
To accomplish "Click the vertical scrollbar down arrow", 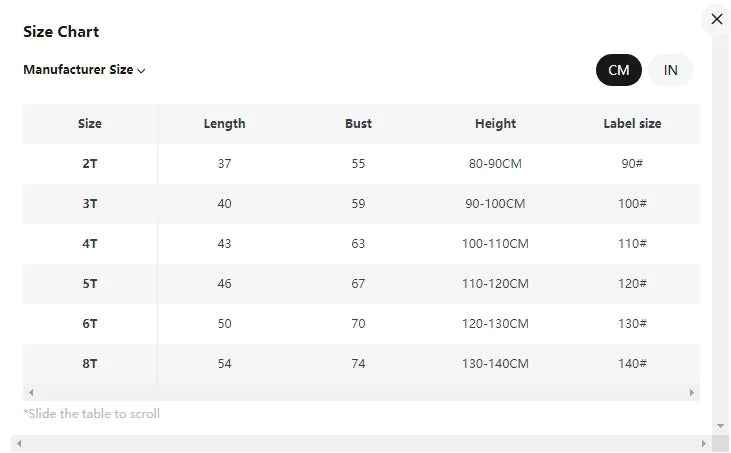I will coord(720,426).
